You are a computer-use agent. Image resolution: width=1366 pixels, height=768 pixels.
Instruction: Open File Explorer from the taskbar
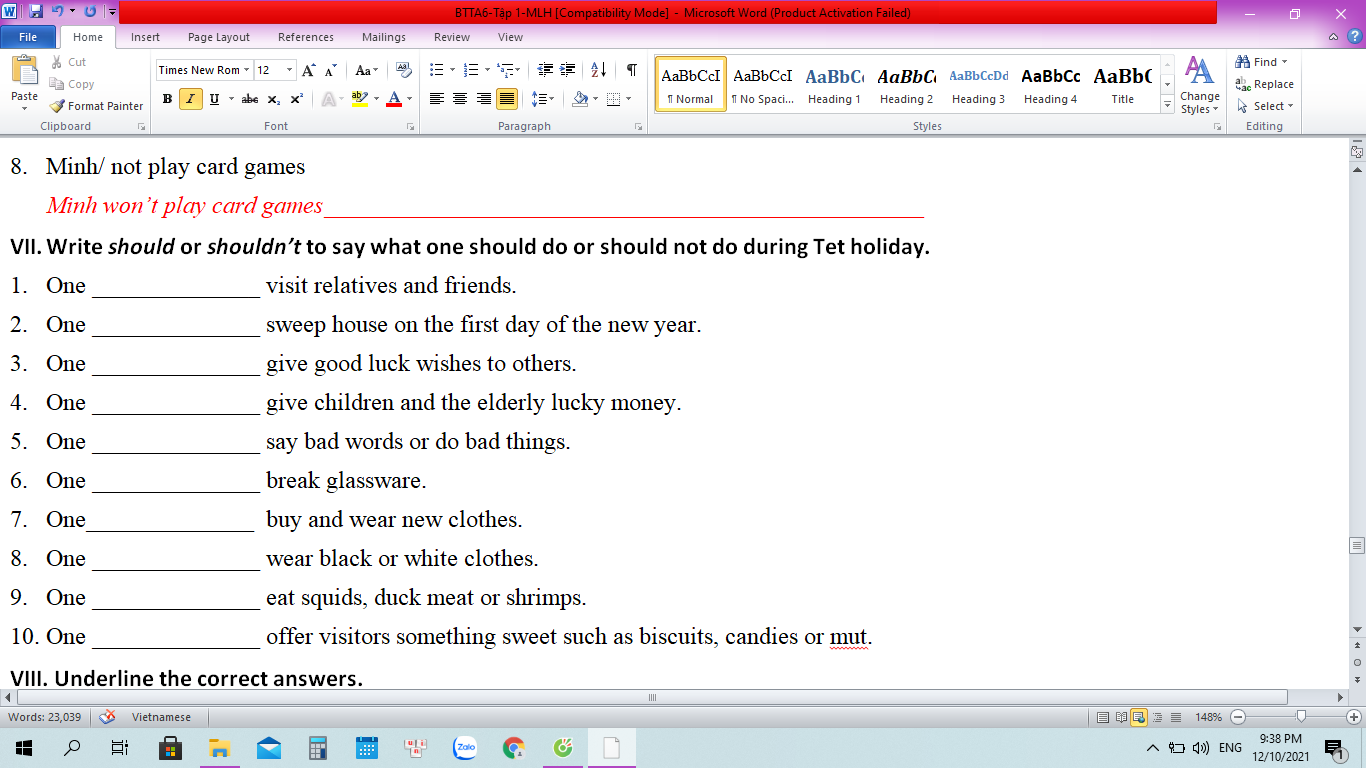pyautogui.click(x=220, y=747)
